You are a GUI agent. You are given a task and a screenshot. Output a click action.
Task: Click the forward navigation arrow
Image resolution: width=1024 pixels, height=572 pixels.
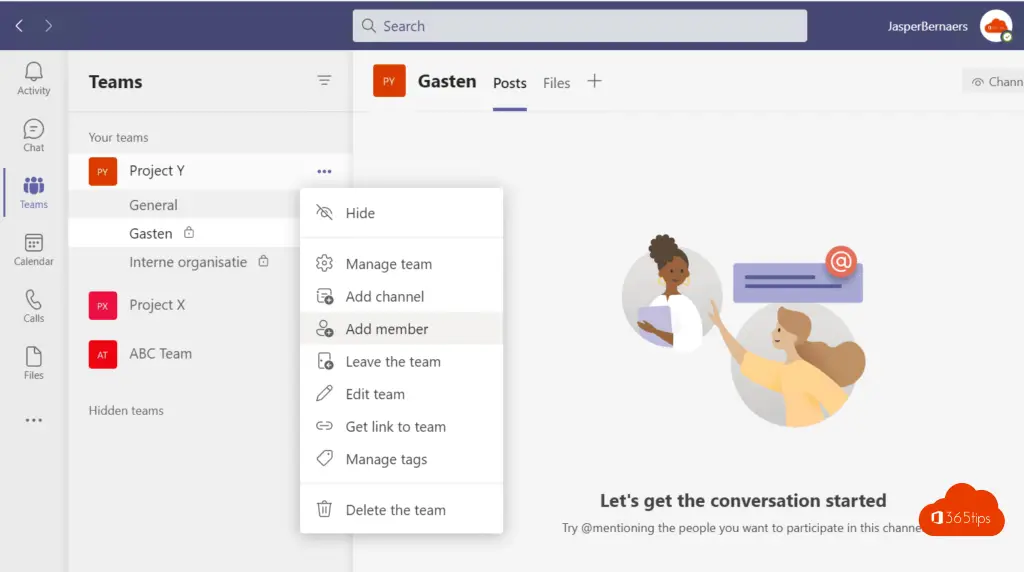49,26
